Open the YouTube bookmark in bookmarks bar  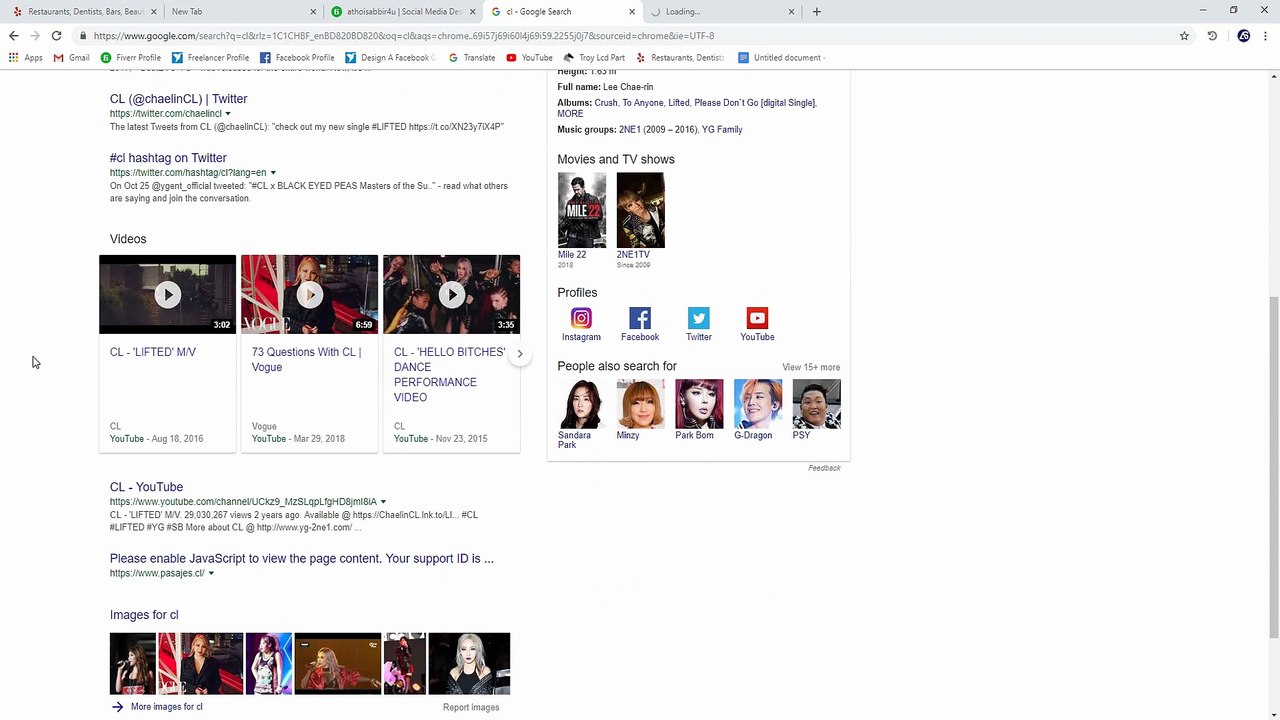point(529,58)
